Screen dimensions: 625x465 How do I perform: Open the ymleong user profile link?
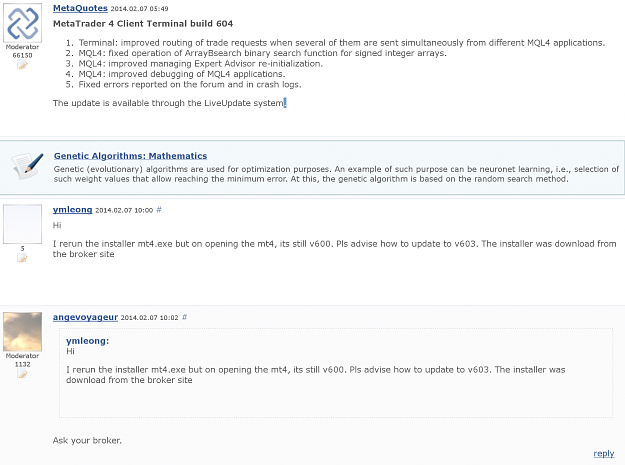[73, 210]
